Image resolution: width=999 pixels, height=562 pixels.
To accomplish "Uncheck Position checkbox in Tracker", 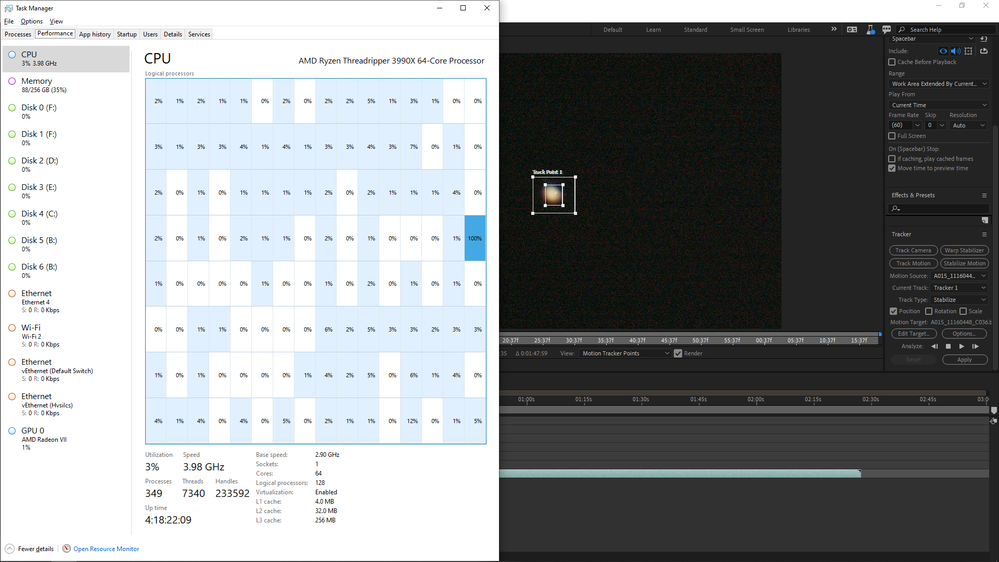I will tap(893, 312).
